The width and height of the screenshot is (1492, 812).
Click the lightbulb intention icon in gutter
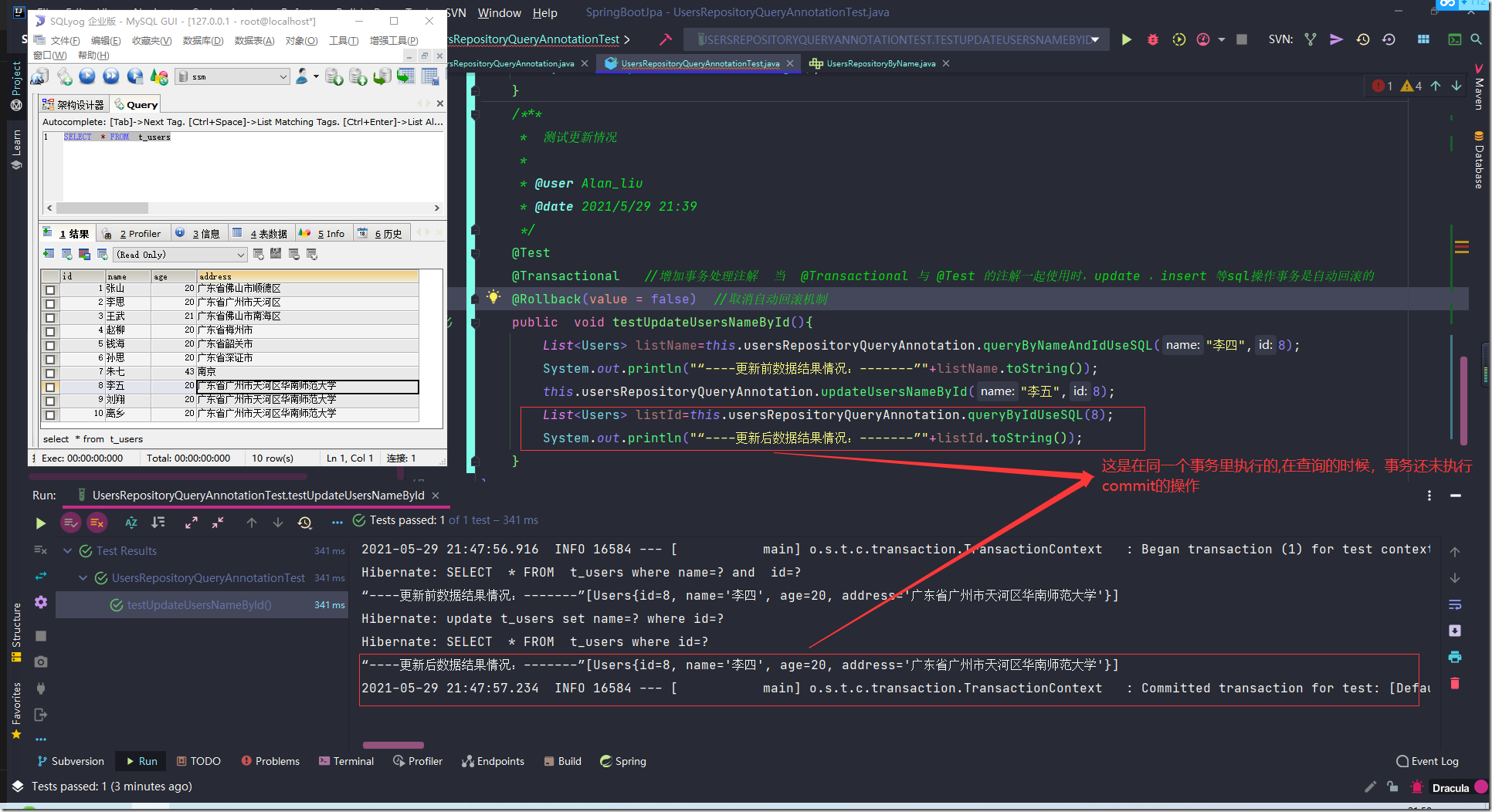click(493, 297)
